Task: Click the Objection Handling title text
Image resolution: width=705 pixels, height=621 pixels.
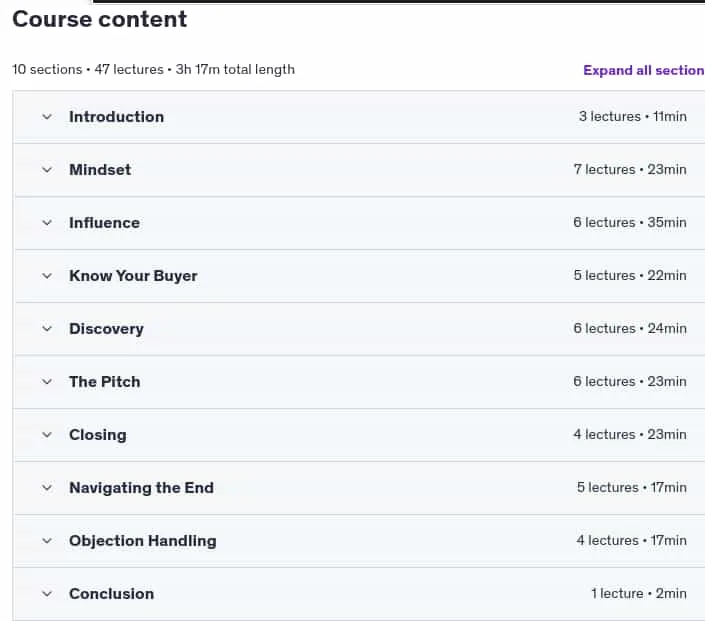Action: pyautogui.click(x=143, y=541)
